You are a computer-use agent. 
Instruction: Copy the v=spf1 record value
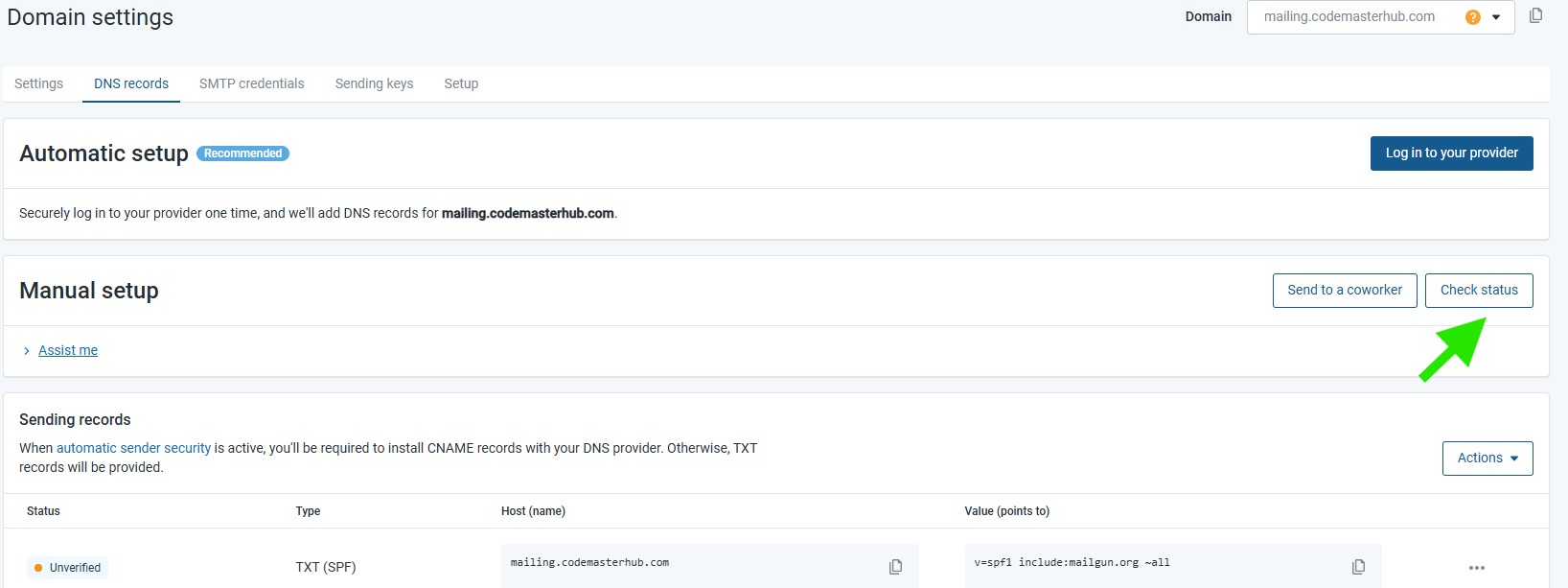point(1358,567)
